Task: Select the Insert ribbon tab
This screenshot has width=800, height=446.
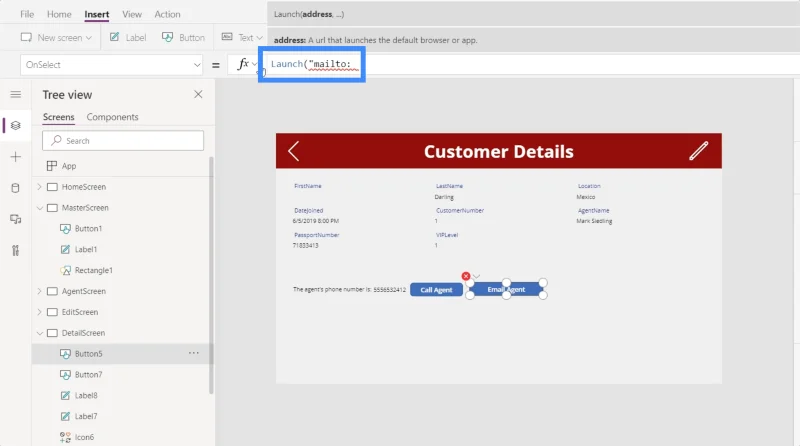Action: [96, 14]
